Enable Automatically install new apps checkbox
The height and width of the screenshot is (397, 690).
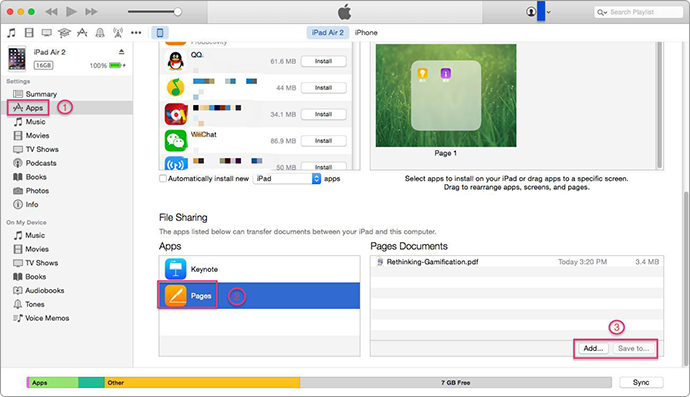163,178
